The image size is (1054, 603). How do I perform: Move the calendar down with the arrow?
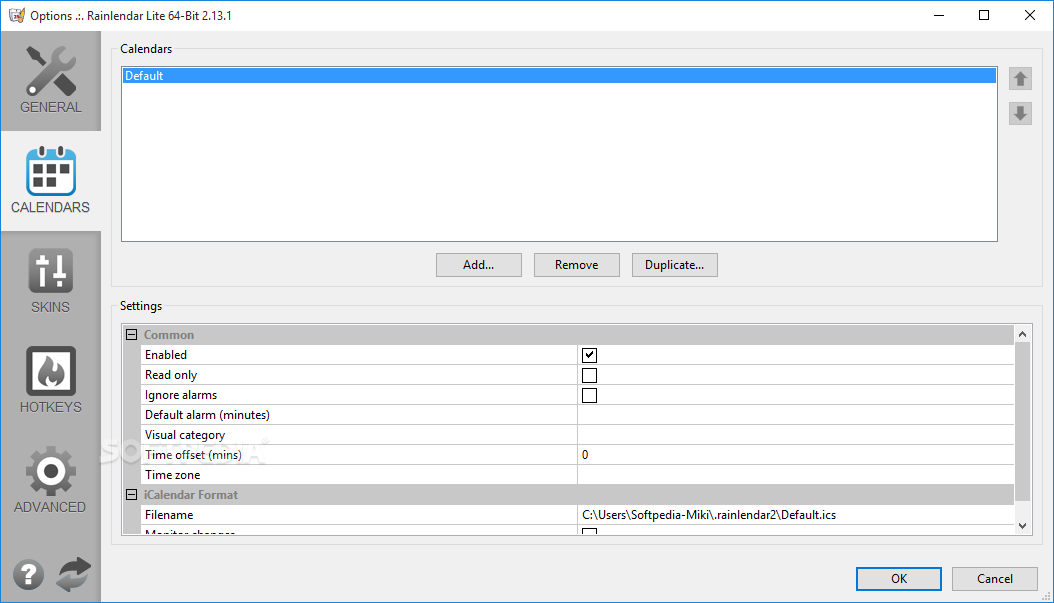[1020, 113]
